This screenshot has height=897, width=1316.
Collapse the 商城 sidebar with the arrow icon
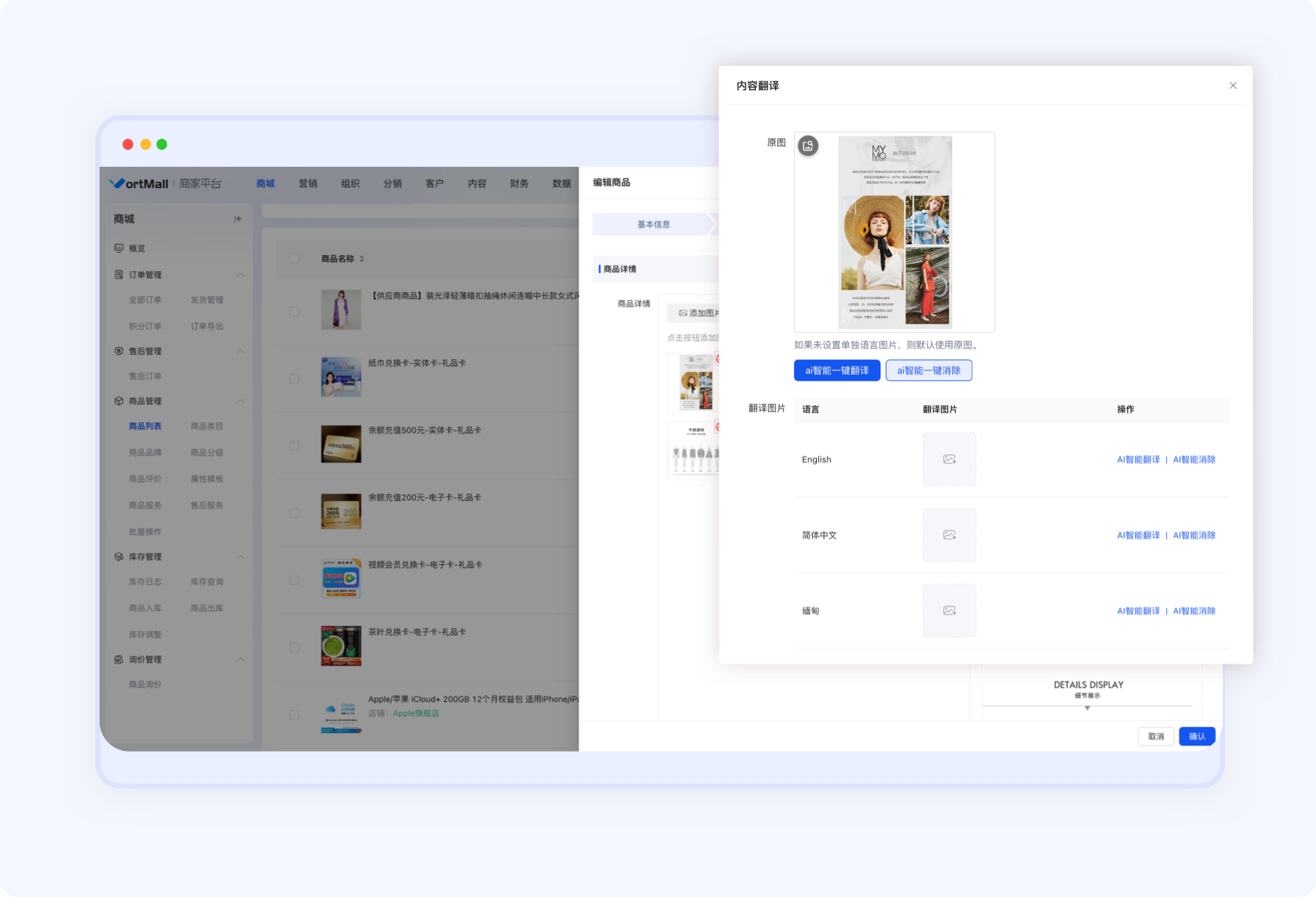click(x=238, y=219)
